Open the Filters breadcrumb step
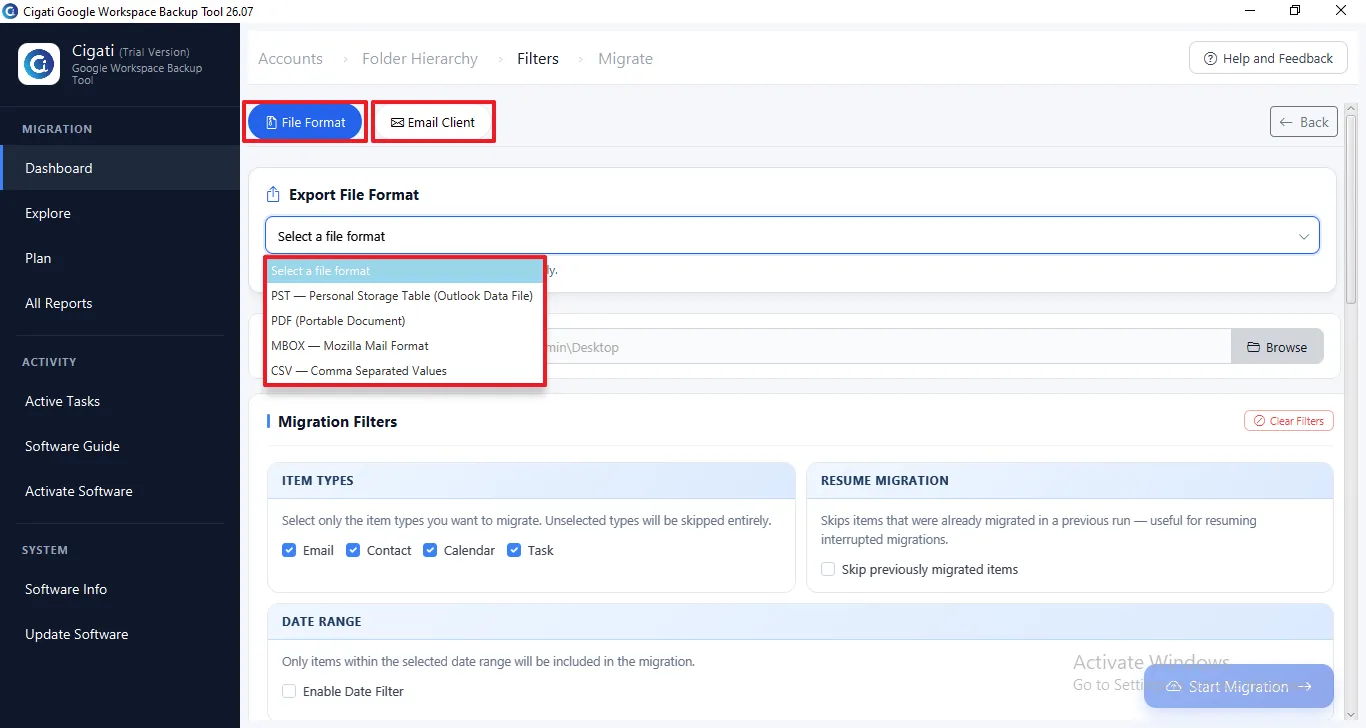This screenshot has width=1366, height=728. (x=538, y=59)
